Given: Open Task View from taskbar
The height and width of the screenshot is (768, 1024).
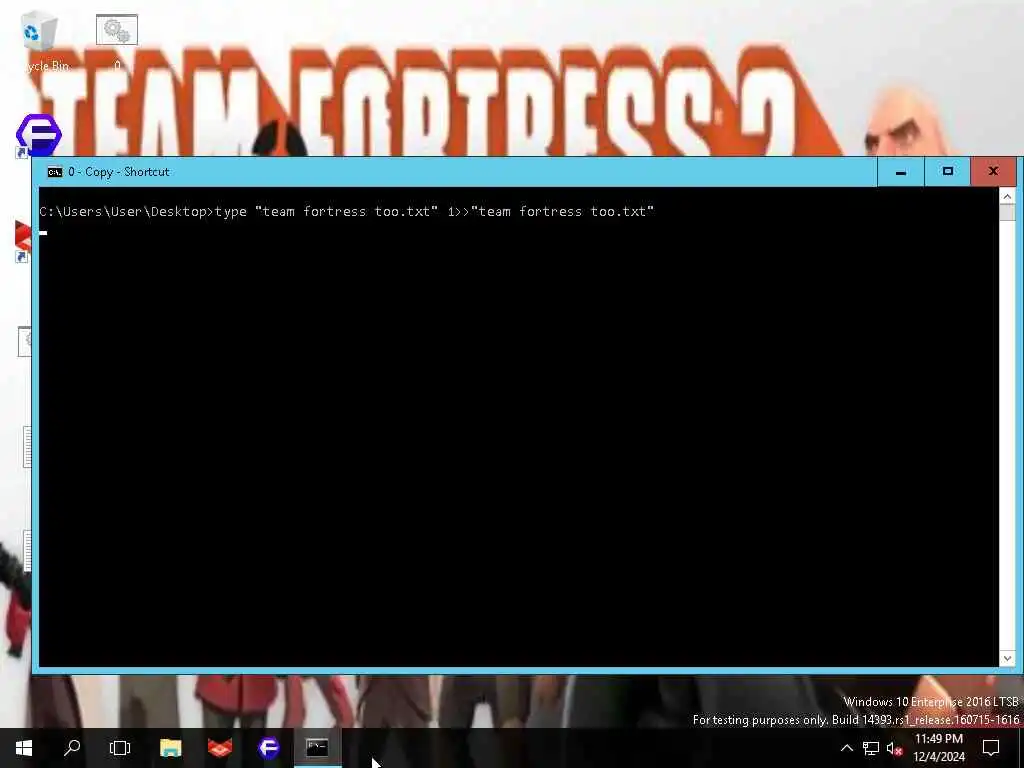Looking at the screenshot, I should pyautogui.click(x=120, y=748).
